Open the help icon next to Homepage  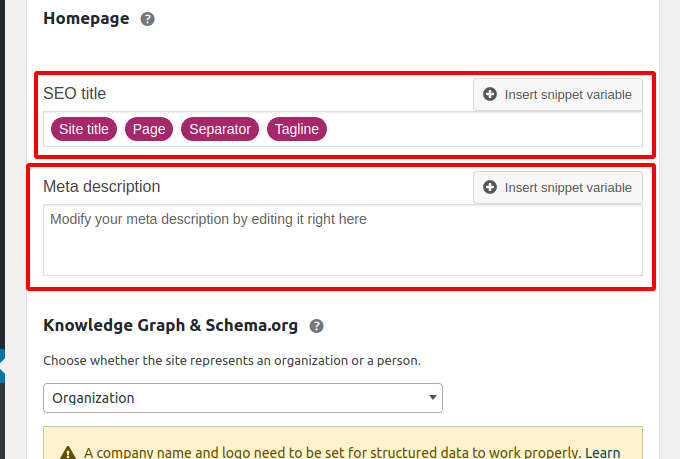147,19
